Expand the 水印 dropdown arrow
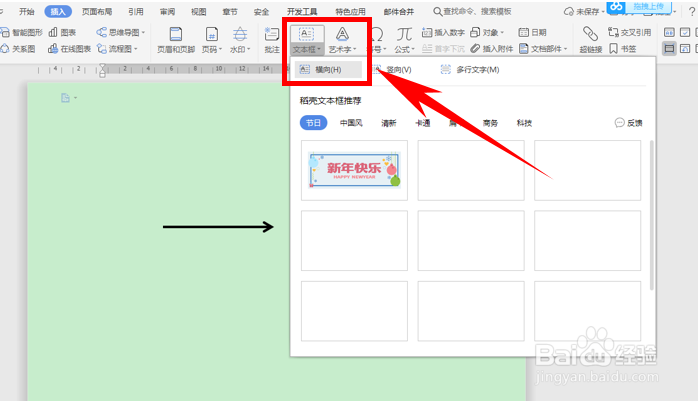Viewport: 698px width, 401px height. (x=248, y=49)
